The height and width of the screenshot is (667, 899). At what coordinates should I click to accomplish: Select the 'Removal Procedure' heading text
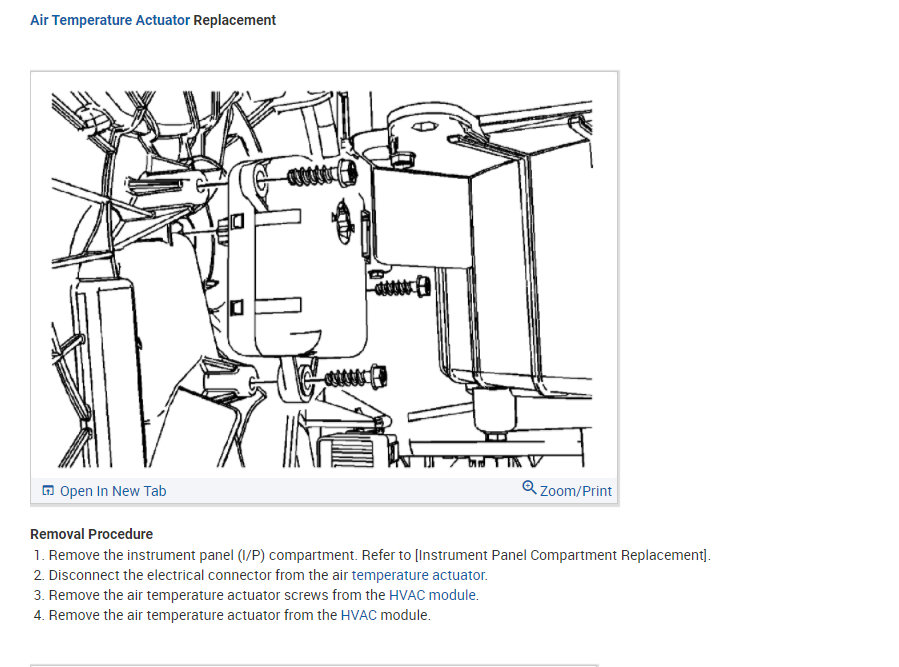(x=91, y=534)
